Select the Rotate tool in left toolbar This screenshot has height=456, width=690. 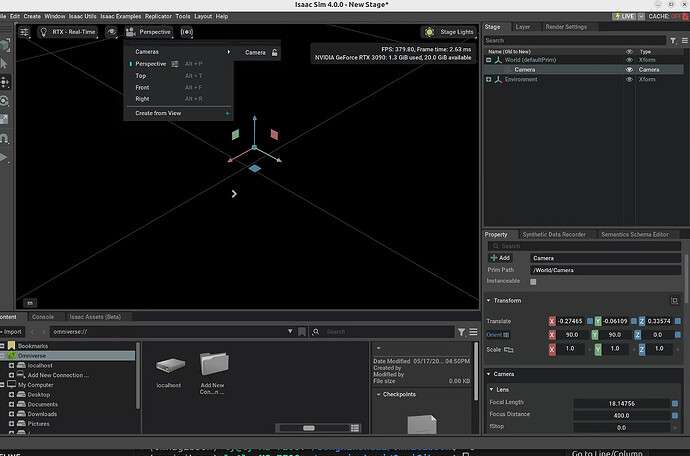4,101
